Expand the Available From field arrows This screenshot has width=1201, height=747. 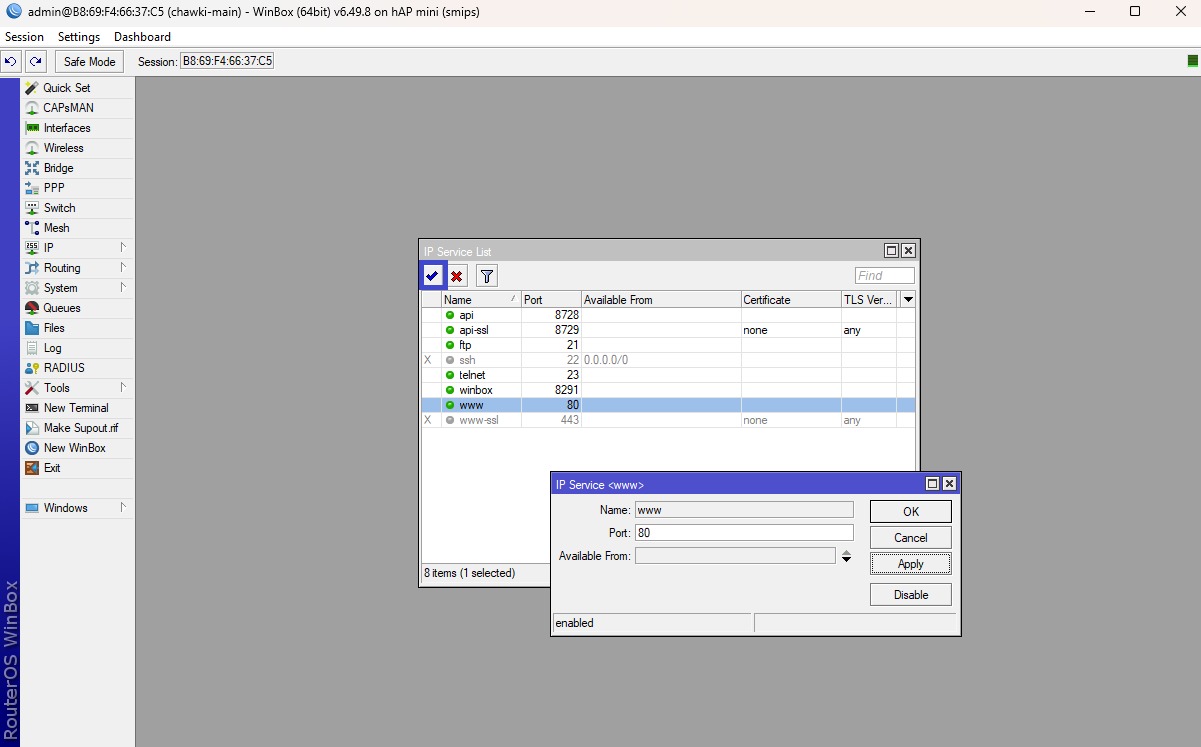click(x=846, y=556)
